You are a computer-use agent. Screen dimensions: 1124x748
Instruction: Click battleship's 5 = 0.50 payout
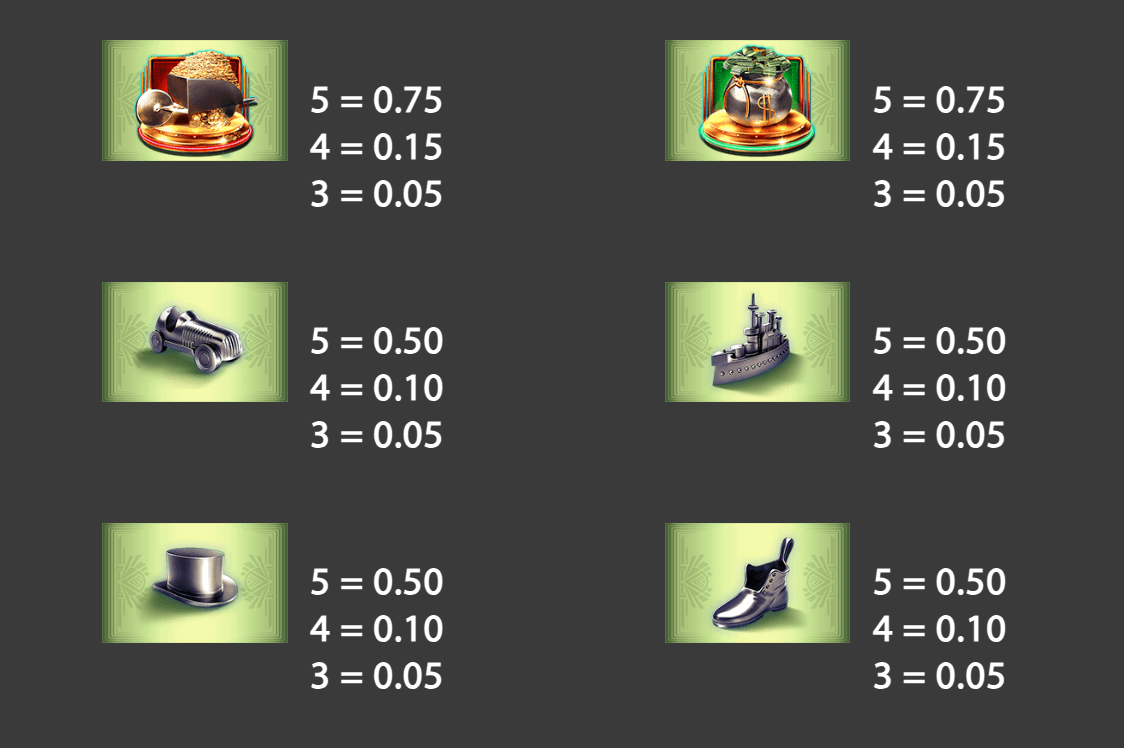coord(939,341)
